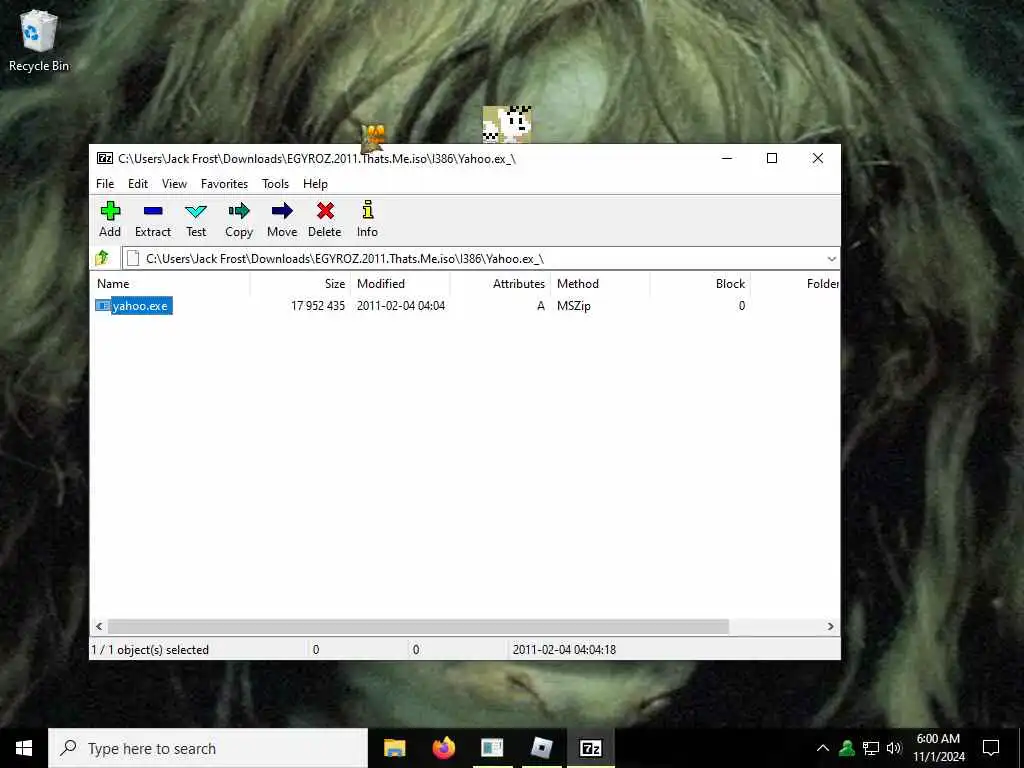Open the View menu
Screen dimensions: 1024x768
coord(174,184)
